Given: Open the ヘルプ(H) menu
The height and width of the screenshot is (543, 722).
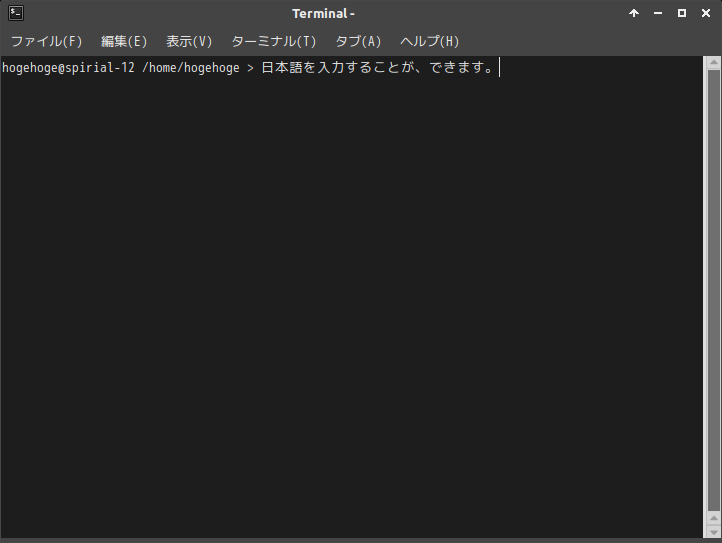Looking at the screenshot, I should 430,41.
